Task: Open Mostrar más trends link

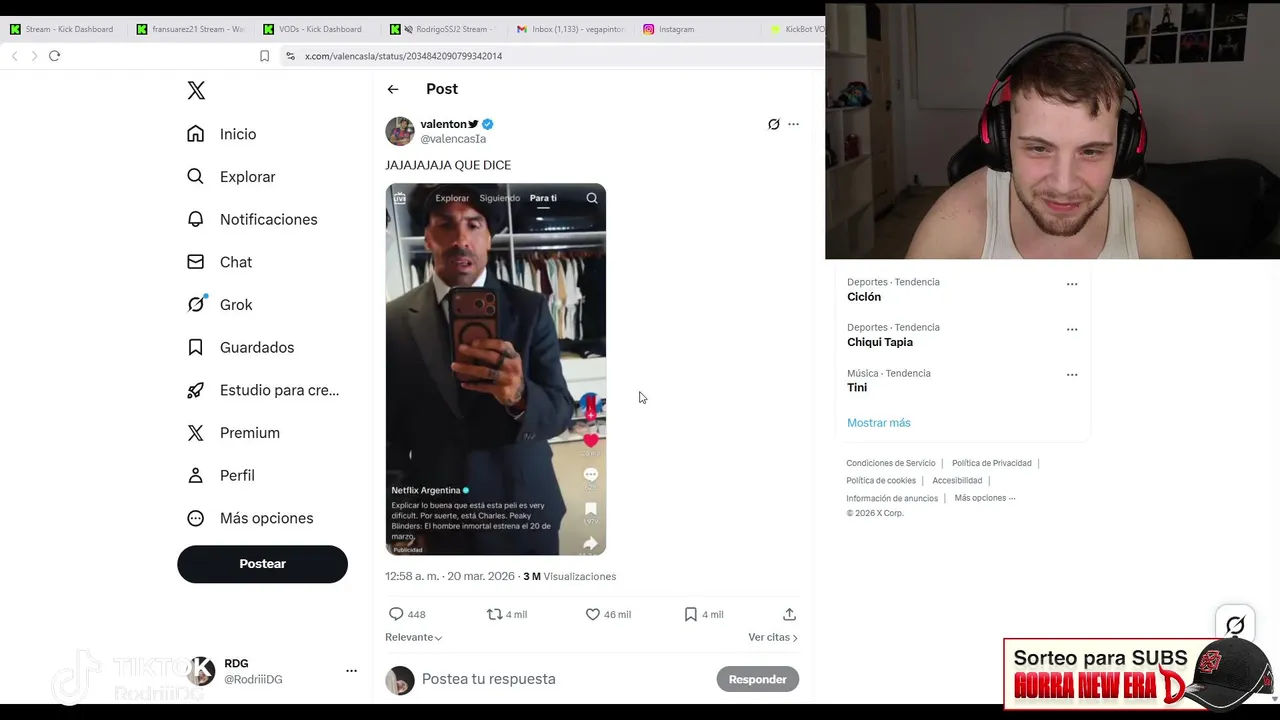Action: click(x=878, y=423)
